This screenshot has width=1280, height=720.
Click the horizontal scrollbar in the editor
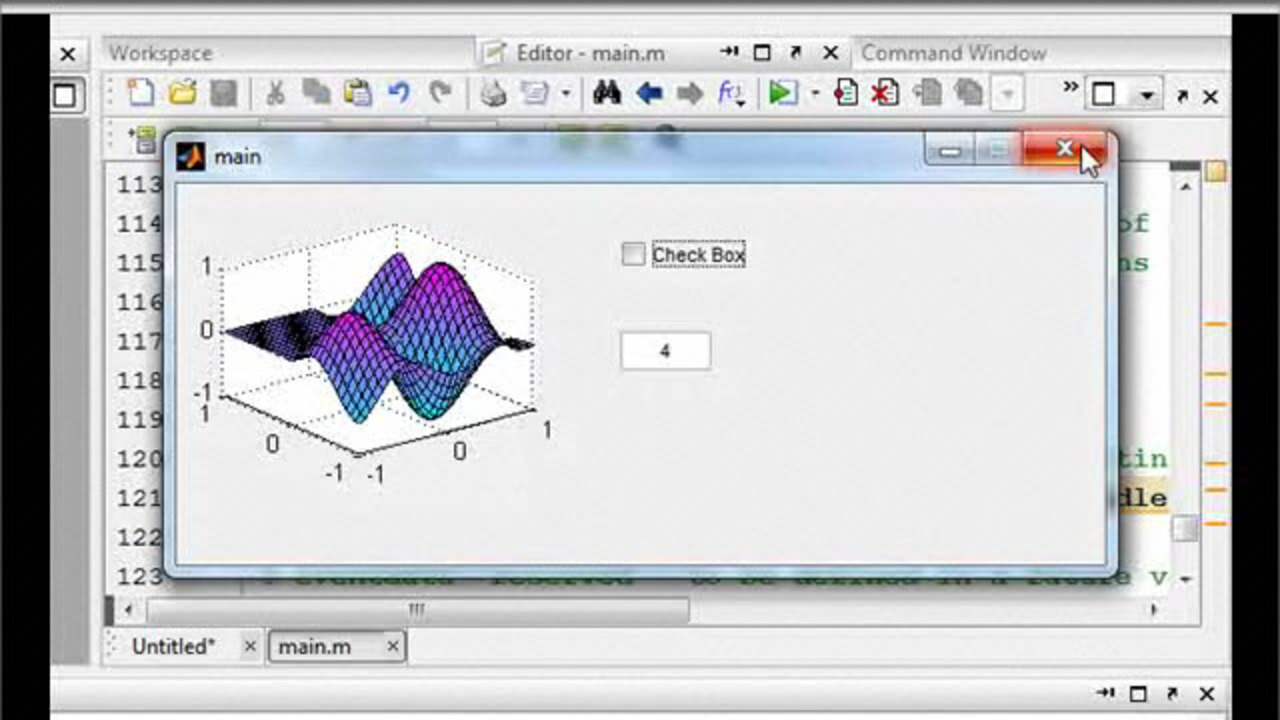[417, 609]
